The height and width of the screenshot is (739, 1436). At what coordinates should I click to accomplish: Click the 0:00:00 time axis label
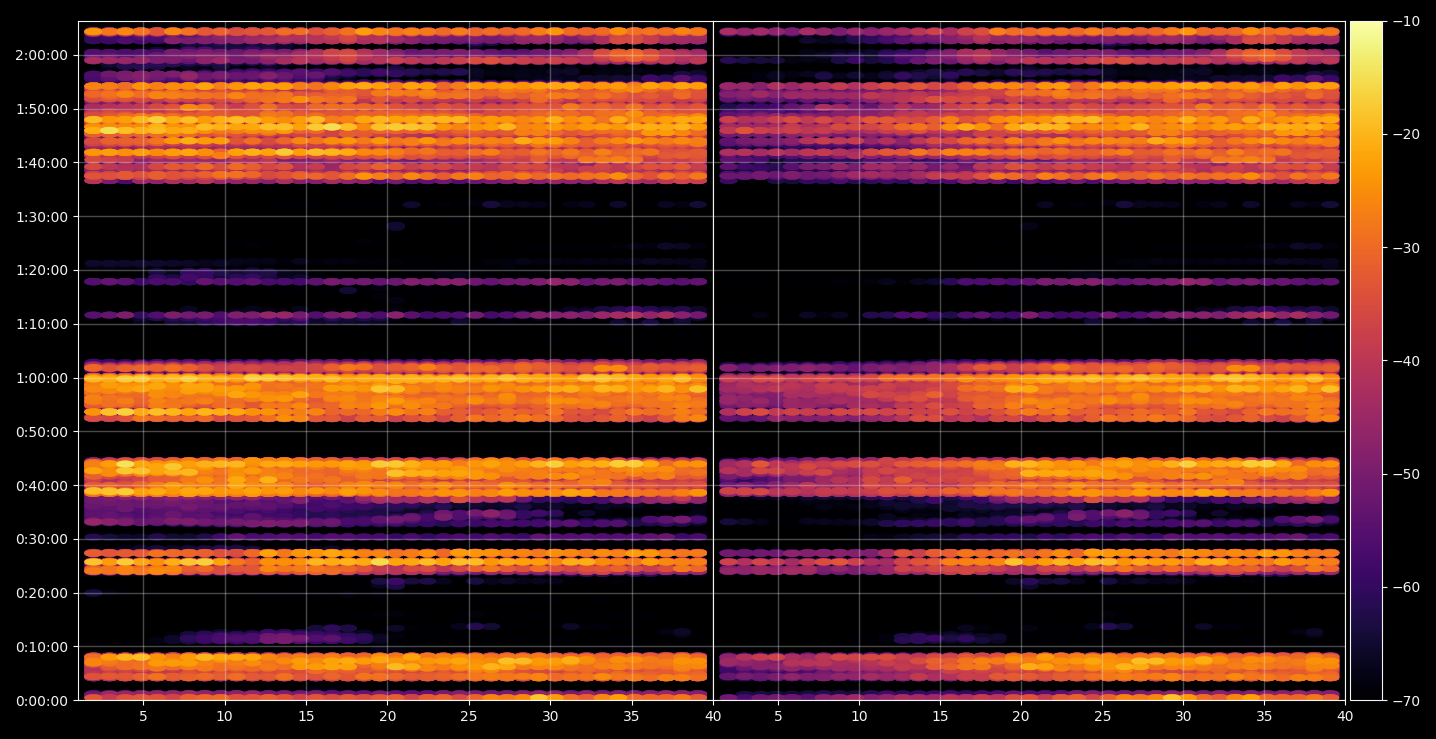point(41,700)
